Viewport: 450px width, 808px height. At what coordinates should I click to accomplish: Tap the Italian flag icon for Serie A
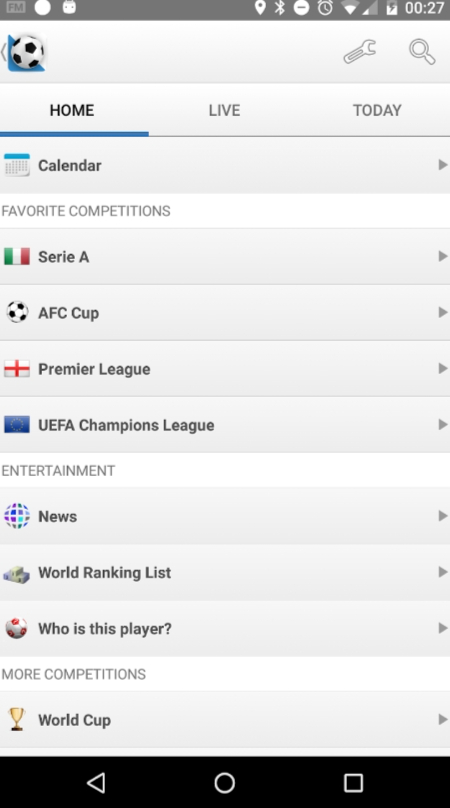click(x=17, y=257)
